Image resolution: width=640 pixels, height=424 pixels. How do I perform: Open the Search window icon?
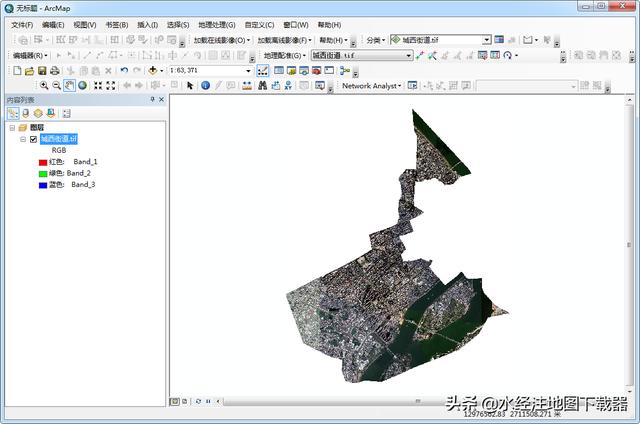click(304, 71)
